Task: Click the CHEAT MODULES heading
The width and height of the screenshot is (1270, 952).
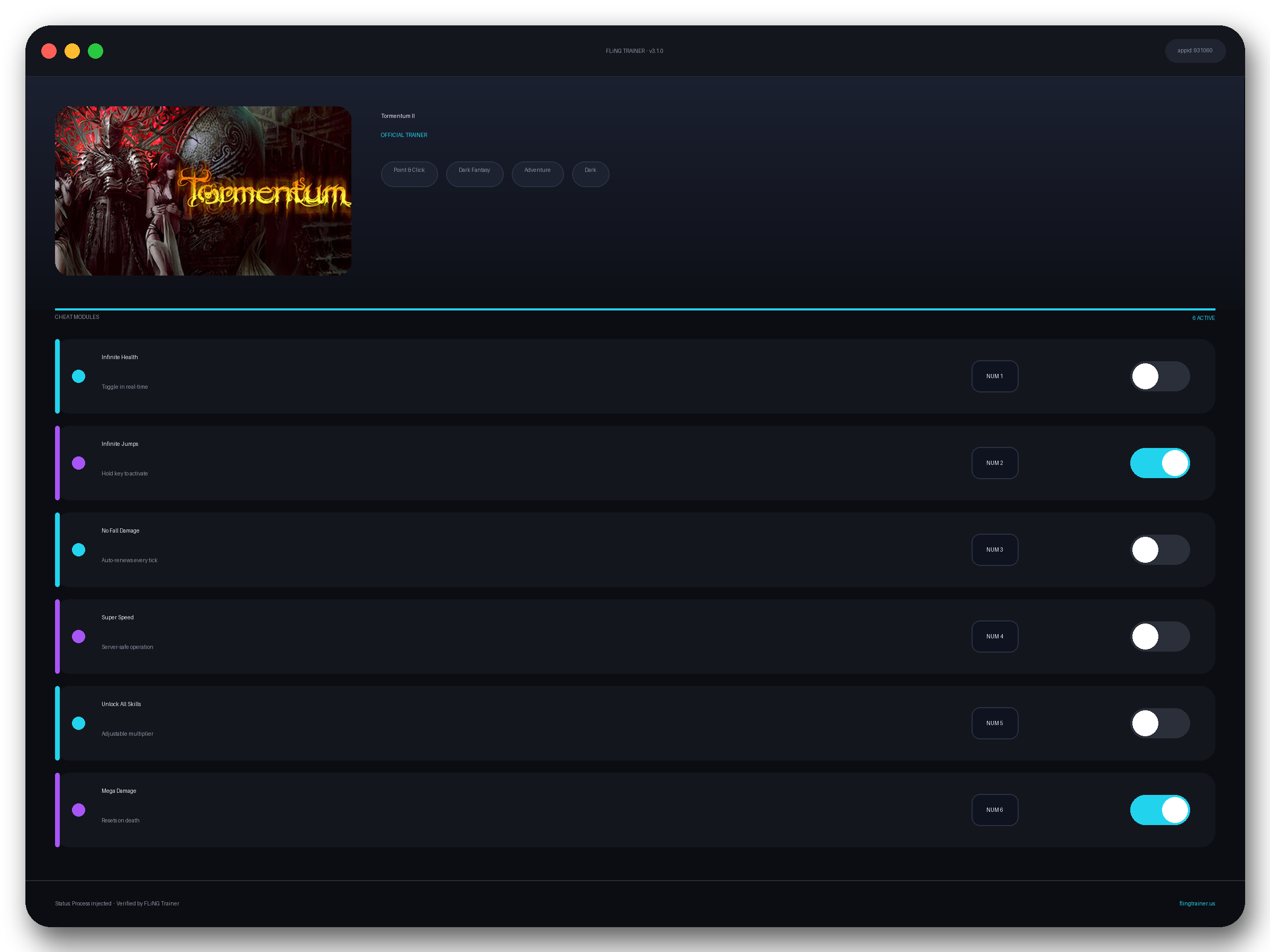Action: [77, 317]
